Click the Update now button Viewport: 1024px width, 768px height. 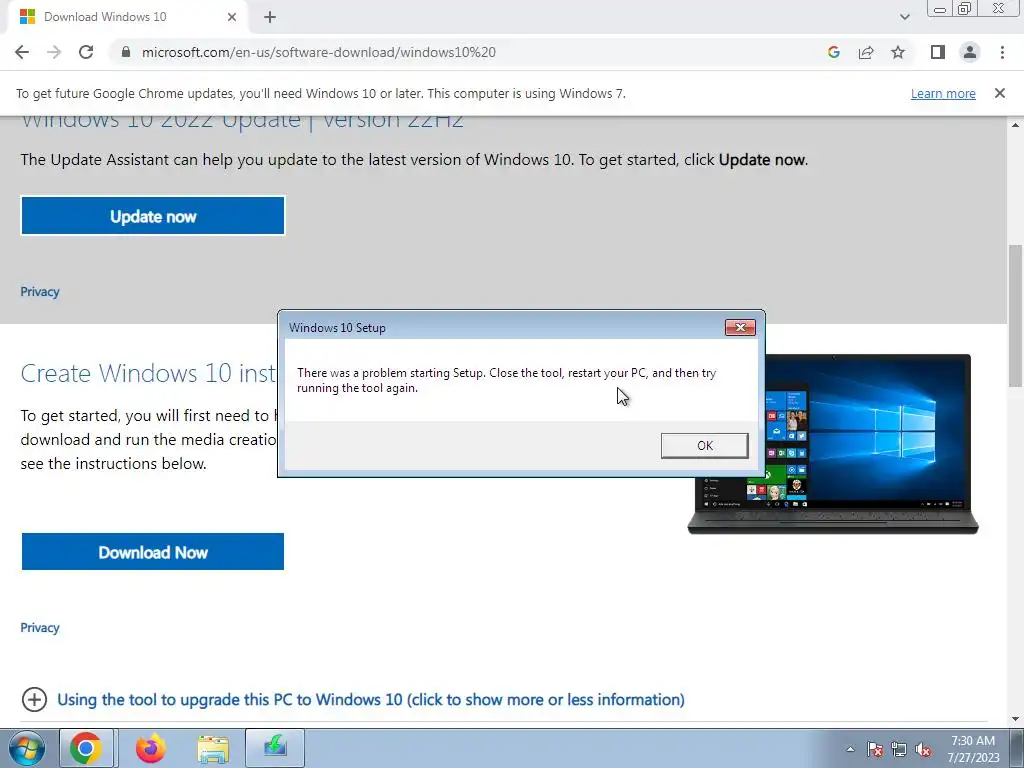153,216
